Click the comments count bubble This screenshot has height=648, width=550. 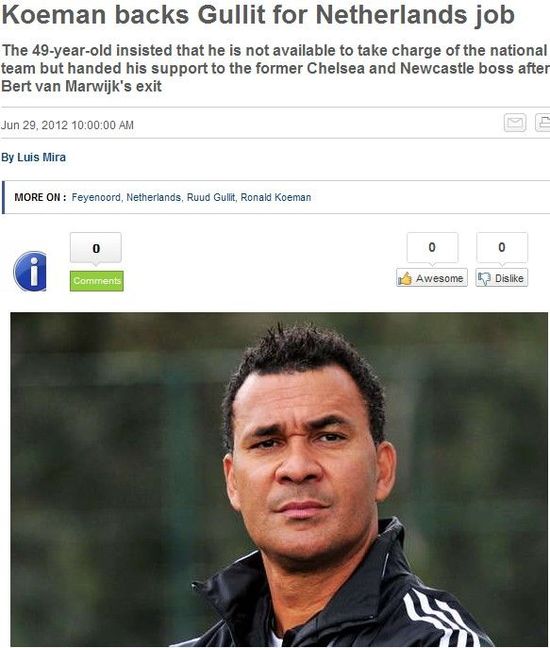(x=96, y=248)
